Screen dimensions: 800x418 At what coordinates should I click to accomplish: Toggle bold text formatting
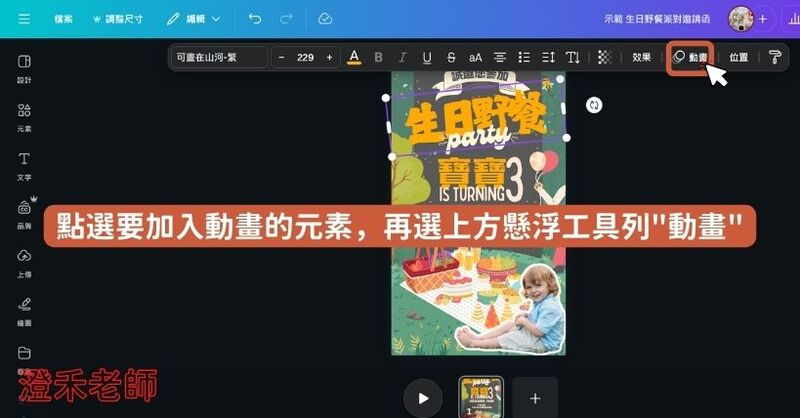pos(378,58)
